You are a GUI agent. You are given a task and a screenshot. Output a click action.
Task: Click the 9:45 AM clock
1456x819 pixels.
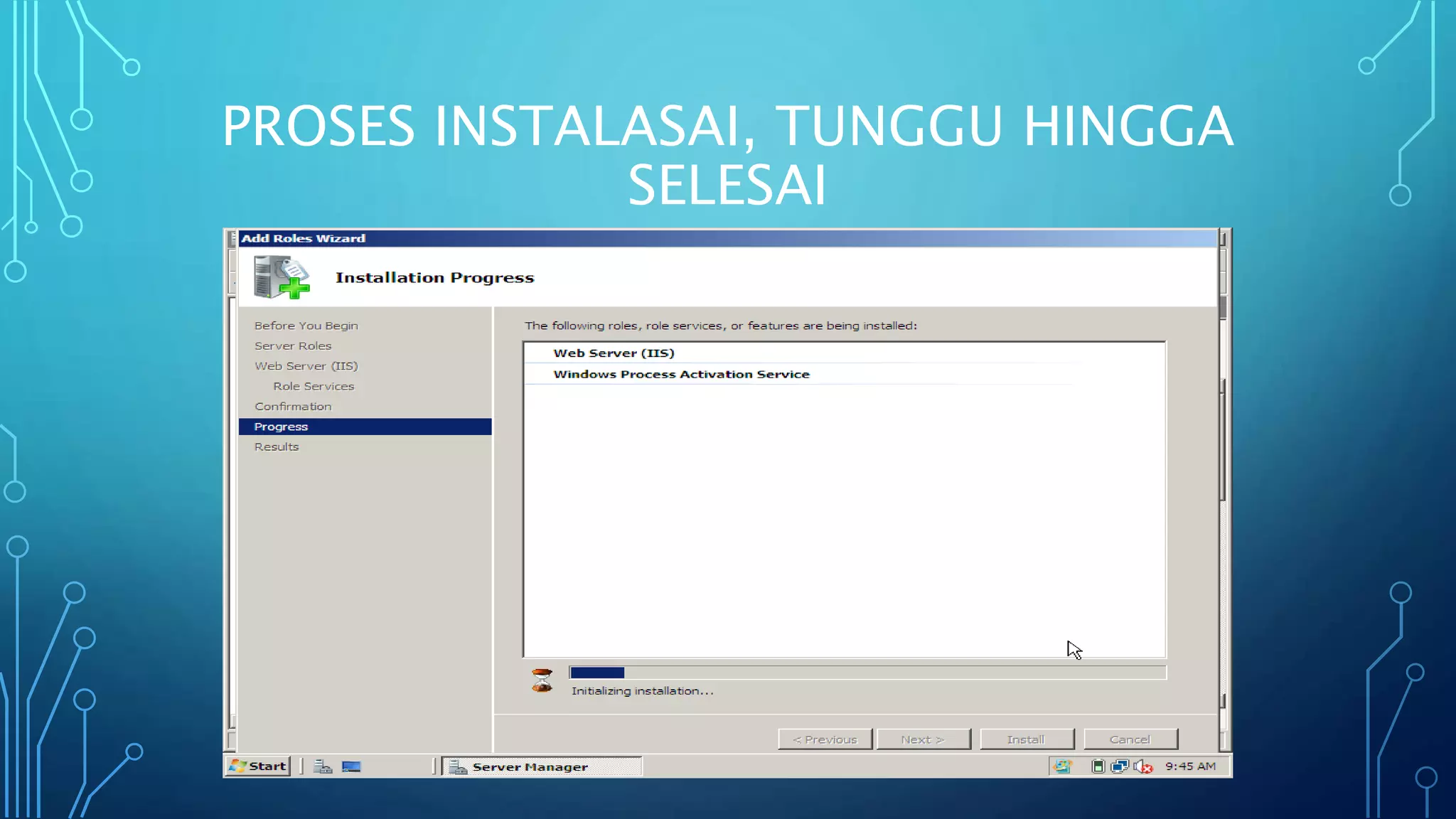[1191, 766]
